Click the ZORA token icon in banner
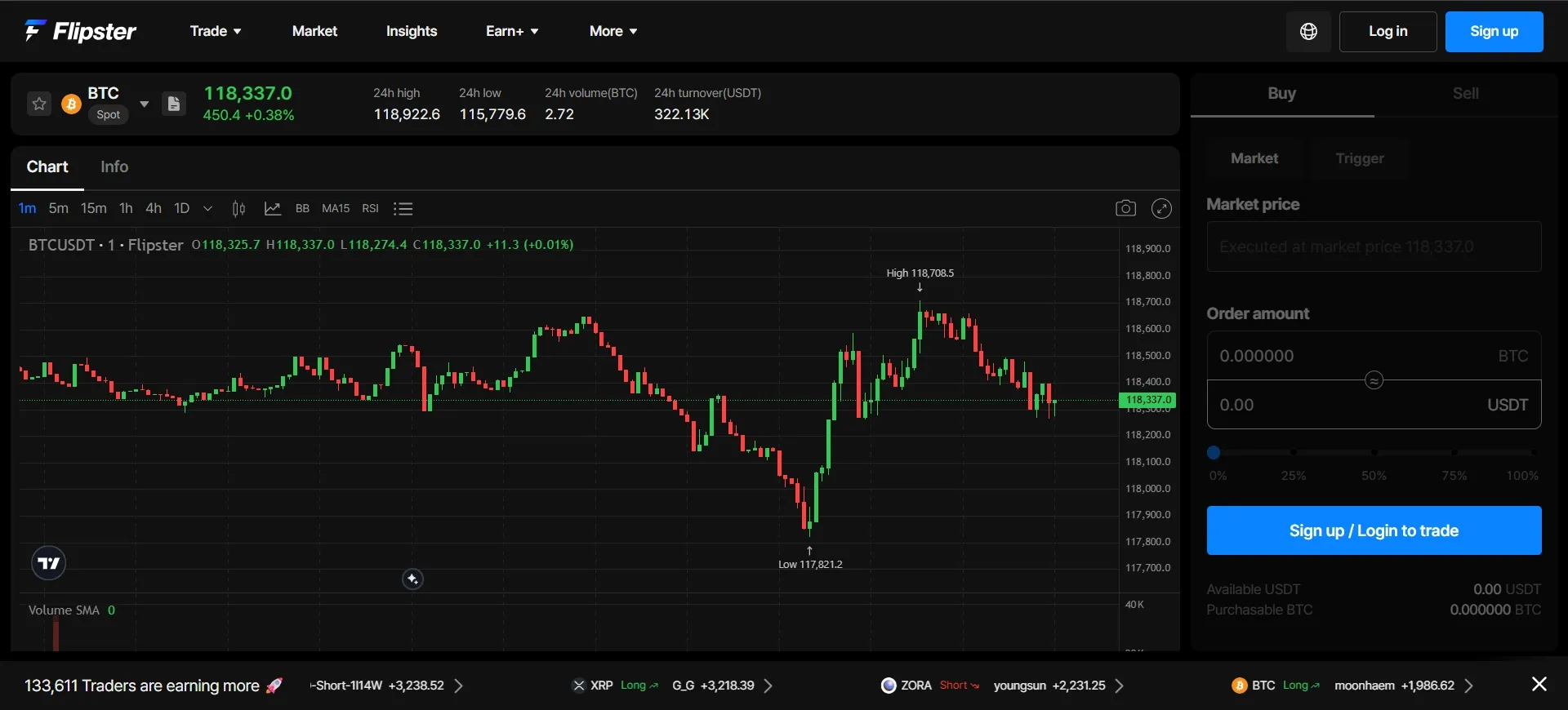The height and width of the screenshot is (710, 1568). (889, 686)
